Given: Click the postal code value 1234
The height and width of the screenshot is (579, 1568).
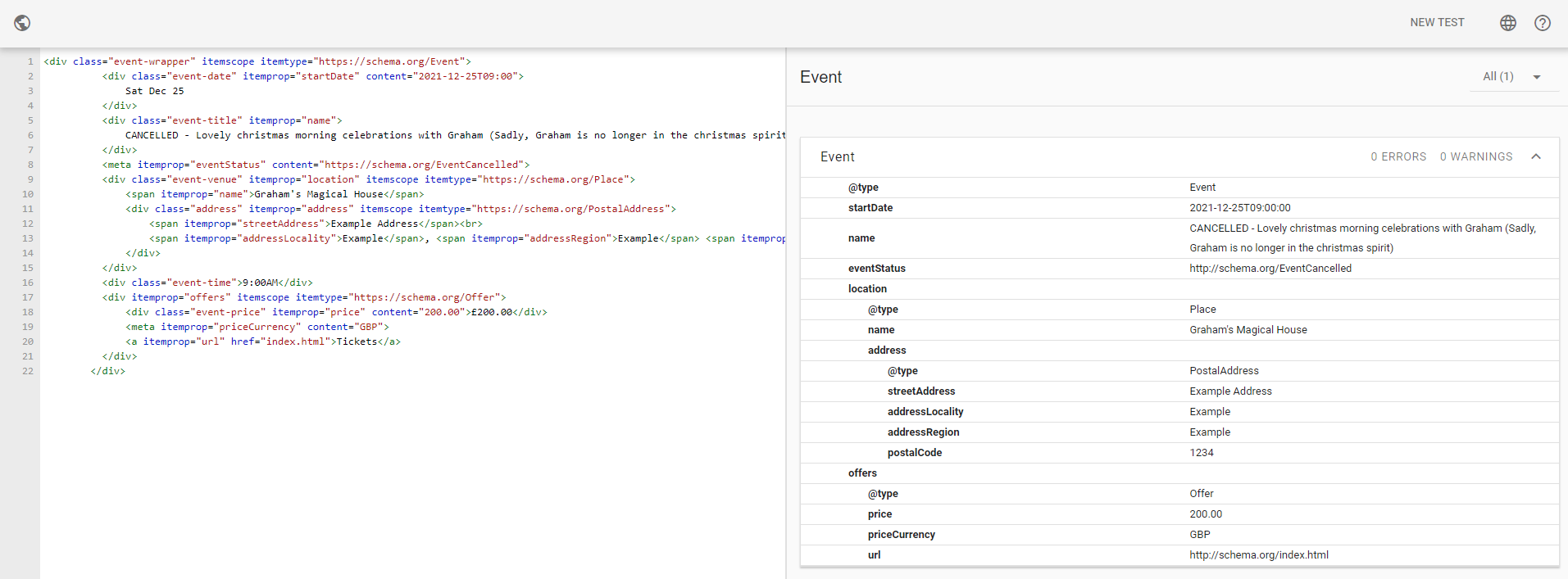Looking at the screenshot, I should [x=1202, y=453].
